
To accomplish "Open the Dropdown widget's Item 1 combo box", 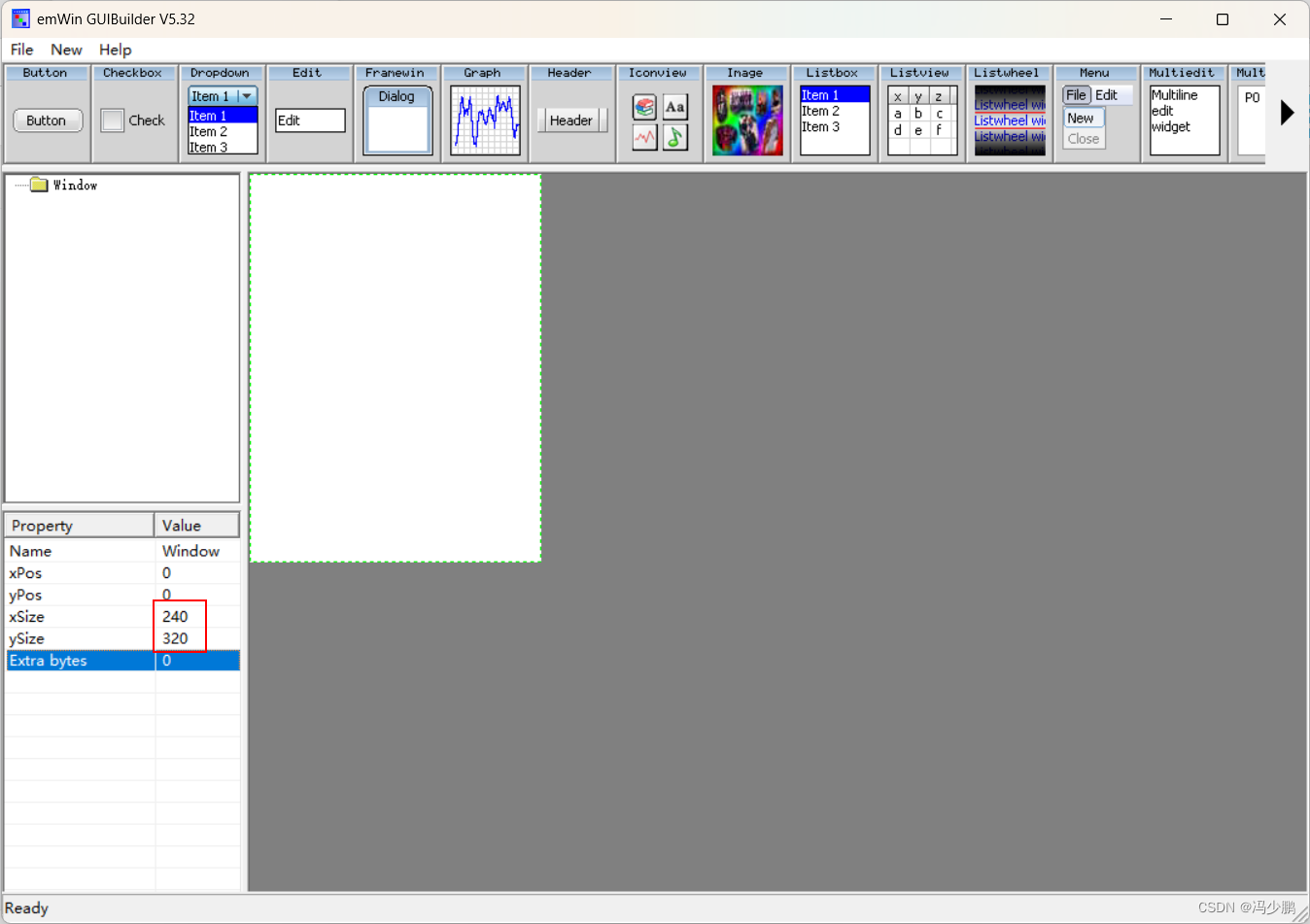I will pyautogui.click(x=246, y=96).
